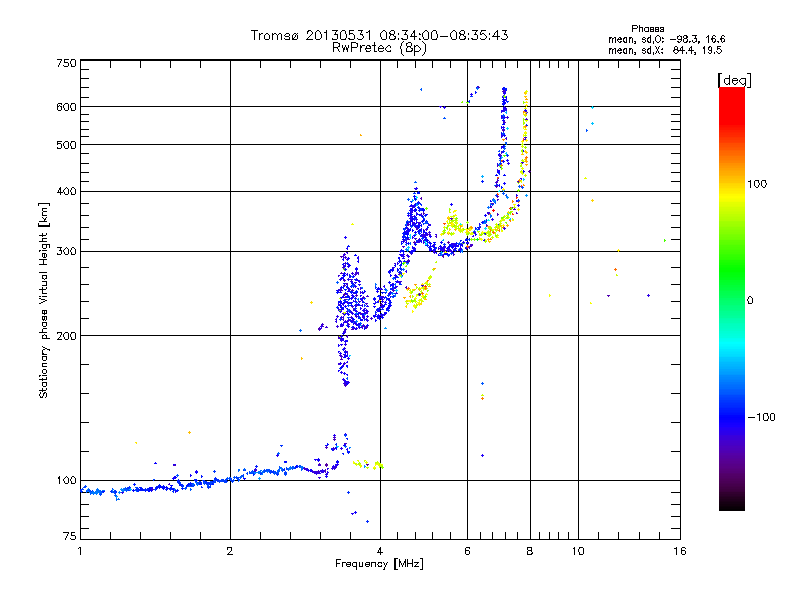Click the y-axis tick label '200'
This screenshot has width=800, height=600.
click(x=66, y=336)
